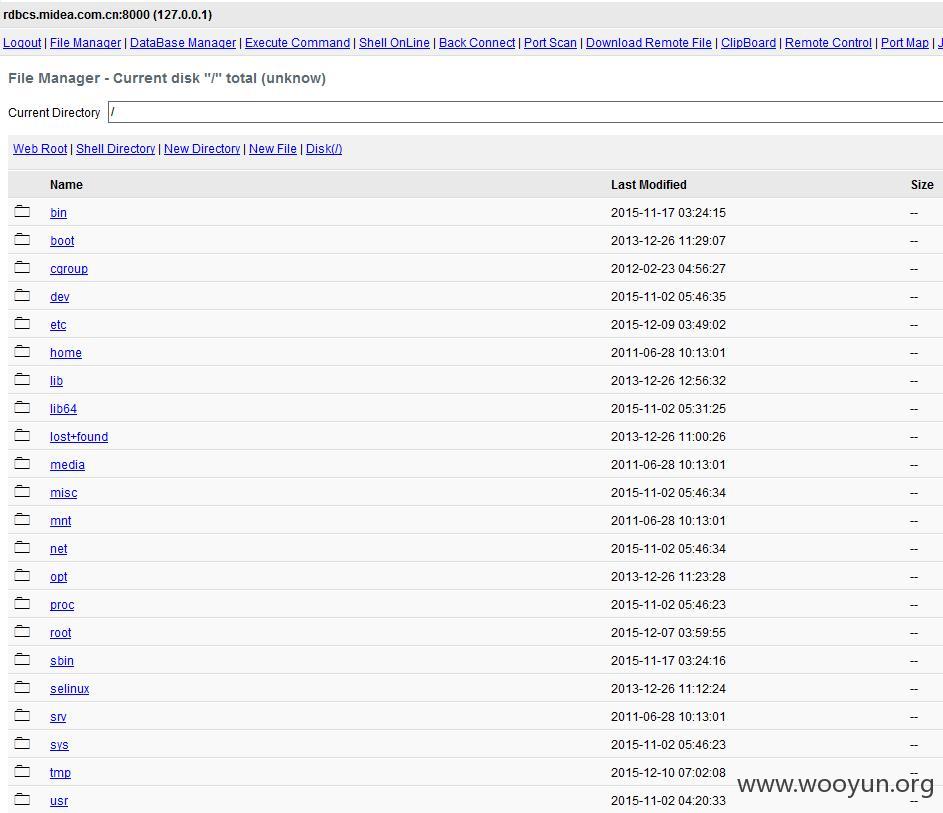Image resolution: width=943 pixels, height=813 pixels.
Task: Open the cgroup directory link
Action: pos(69,269)
